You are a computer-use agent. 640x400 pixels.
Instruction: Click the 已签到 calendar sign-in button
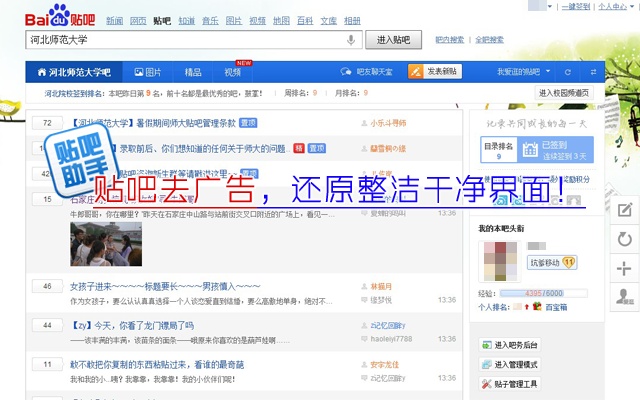point(556,150)
